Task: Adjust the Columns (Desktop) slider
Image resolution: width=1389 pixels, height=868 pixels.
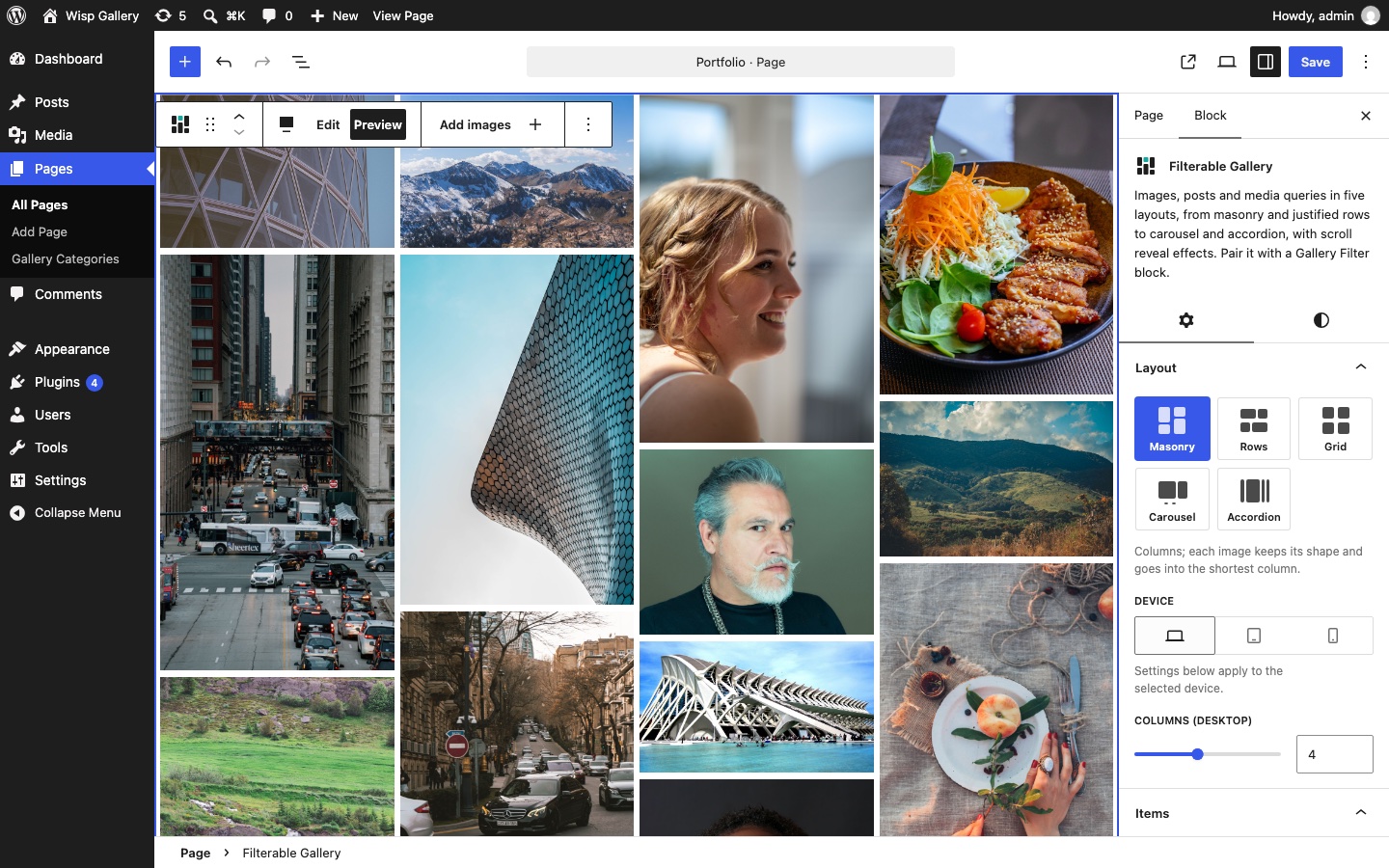Action: 1208,754
